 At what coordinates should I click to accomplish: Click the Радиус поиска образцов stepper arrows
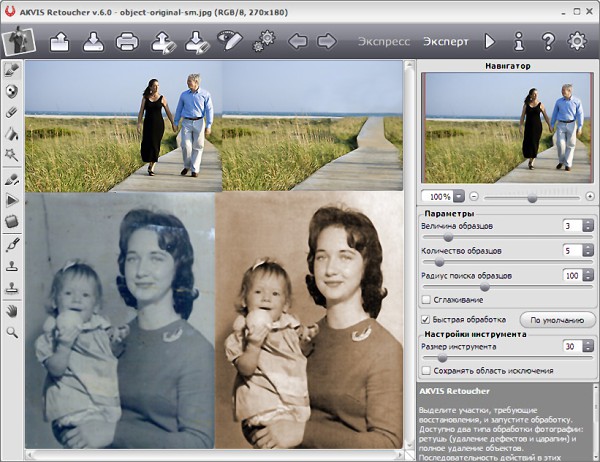[x=588, y=276]
